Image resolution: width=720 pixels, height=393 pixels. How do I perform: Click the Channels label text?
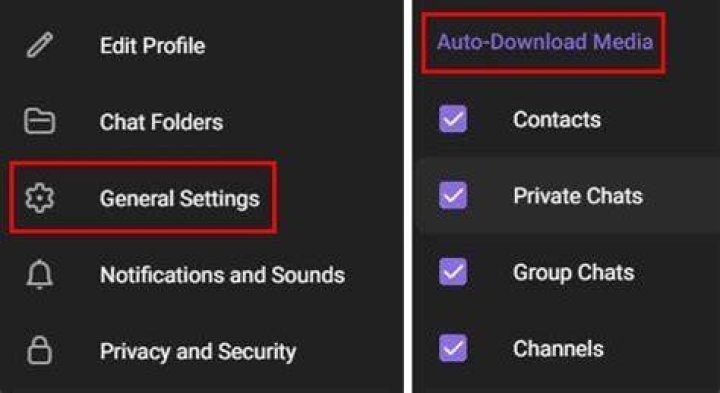pos(558,348)
